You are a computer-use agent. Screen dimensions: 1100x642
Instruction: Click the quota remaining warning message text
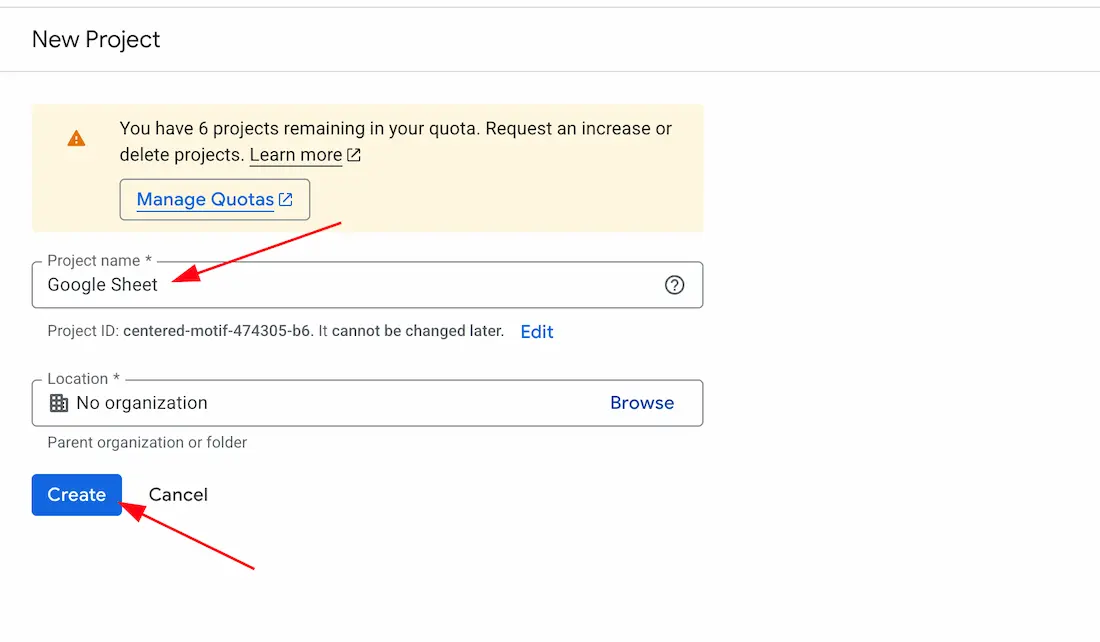(395, 129)
